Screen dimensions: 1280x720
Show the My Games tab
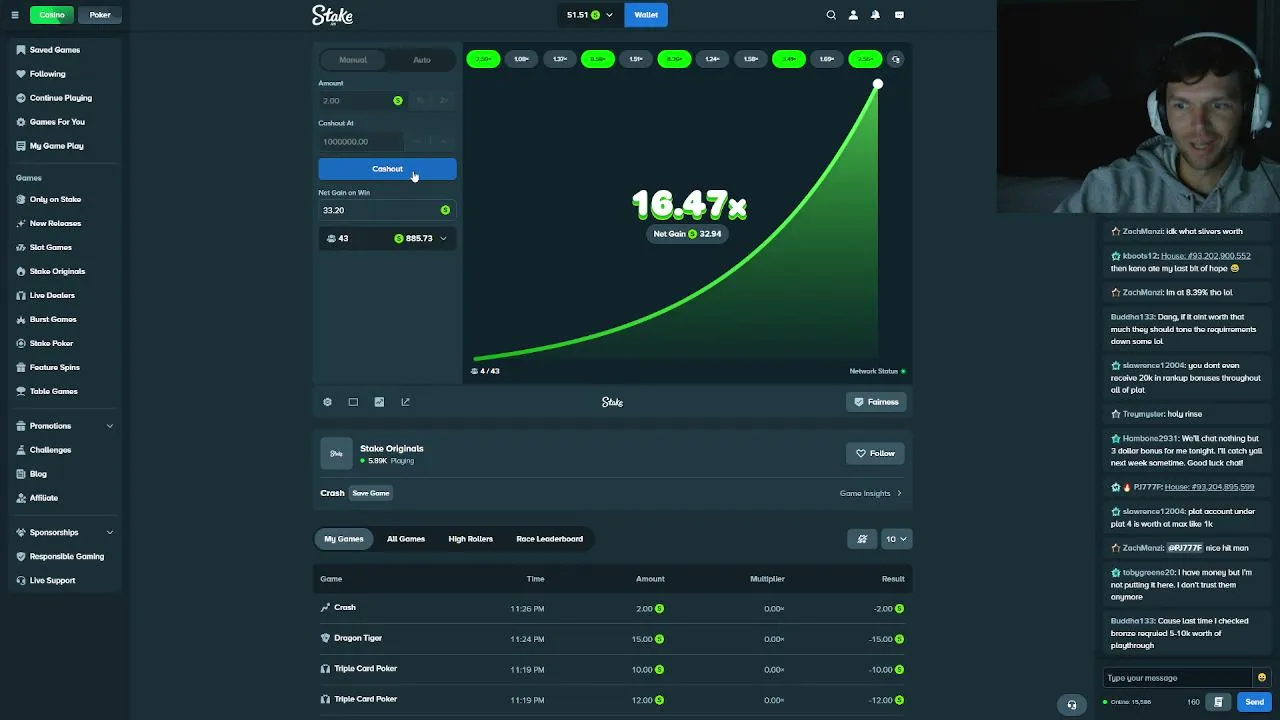(x=344, y=539)
